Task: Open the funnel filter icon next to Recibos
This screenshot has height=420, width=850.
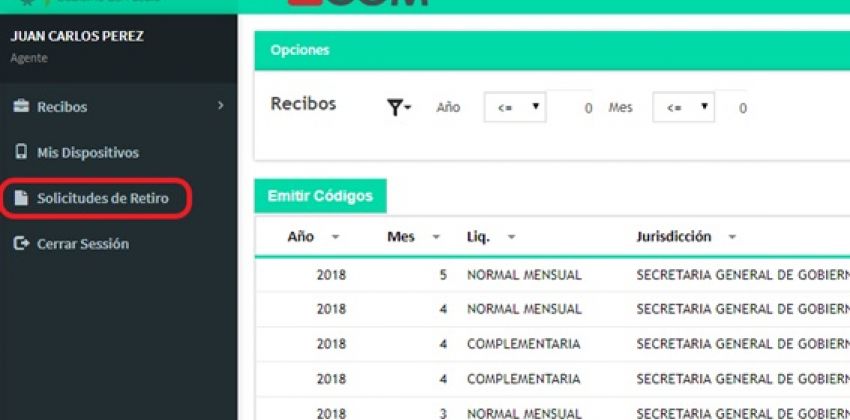Action: pos(399,108)
